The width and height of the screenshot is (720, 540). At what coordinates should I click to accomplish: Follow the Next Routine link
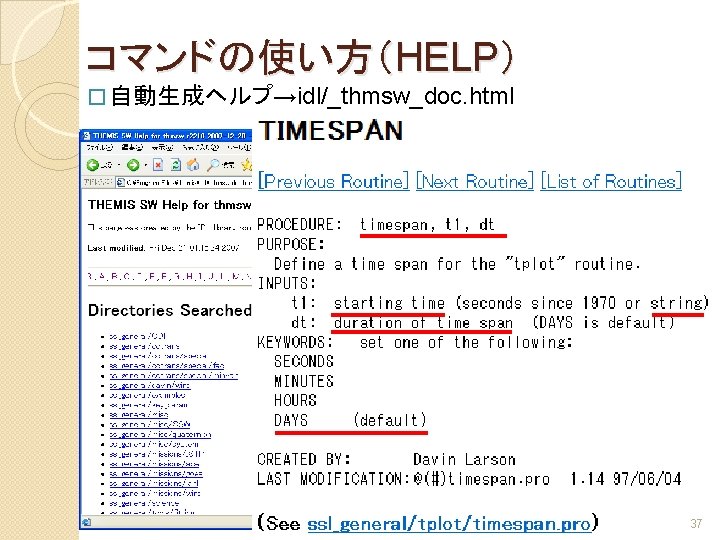click(x=475, y=181)
